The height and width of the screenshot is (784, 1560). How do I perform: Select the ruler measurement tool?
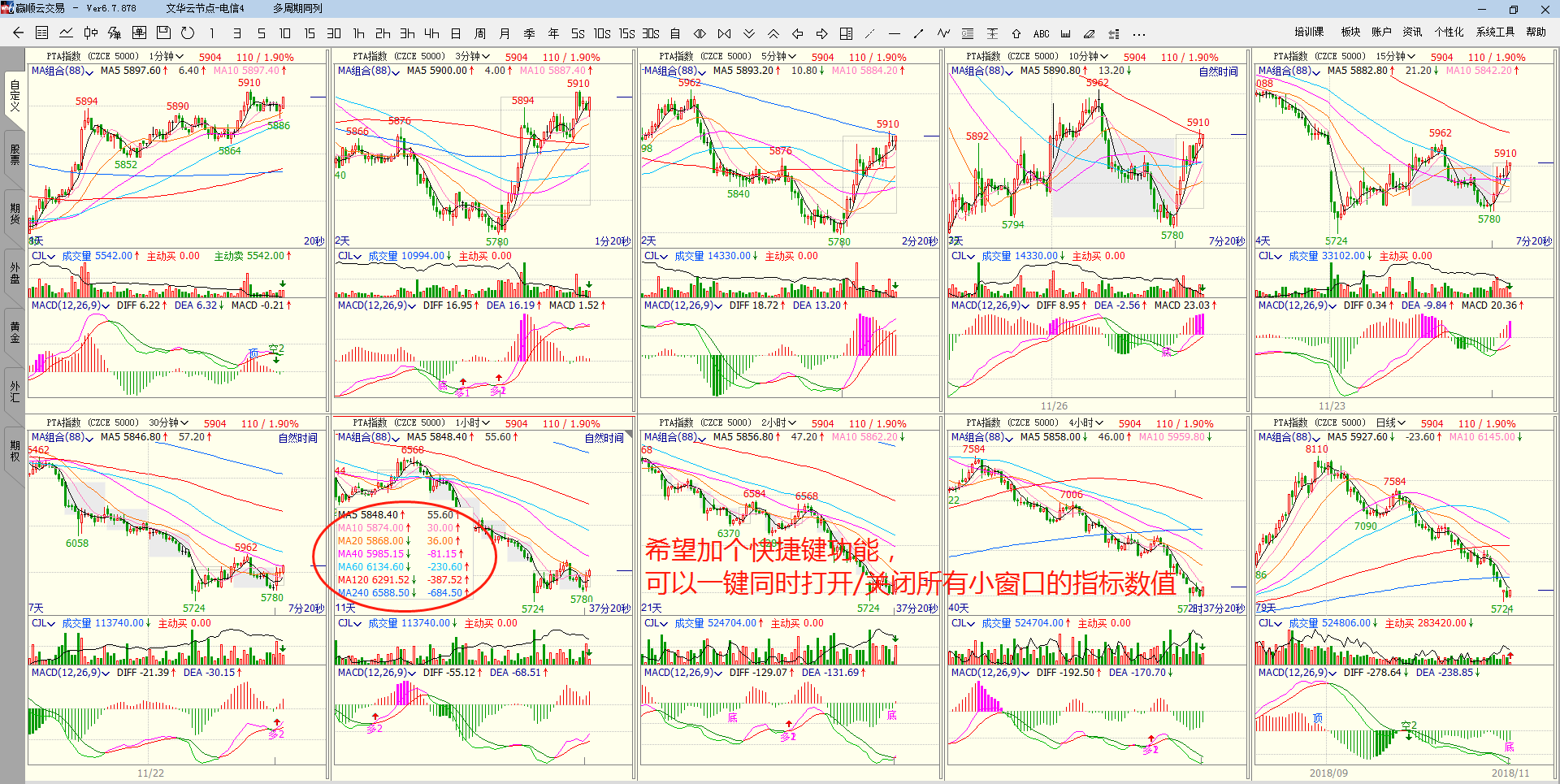(1065, 33)
